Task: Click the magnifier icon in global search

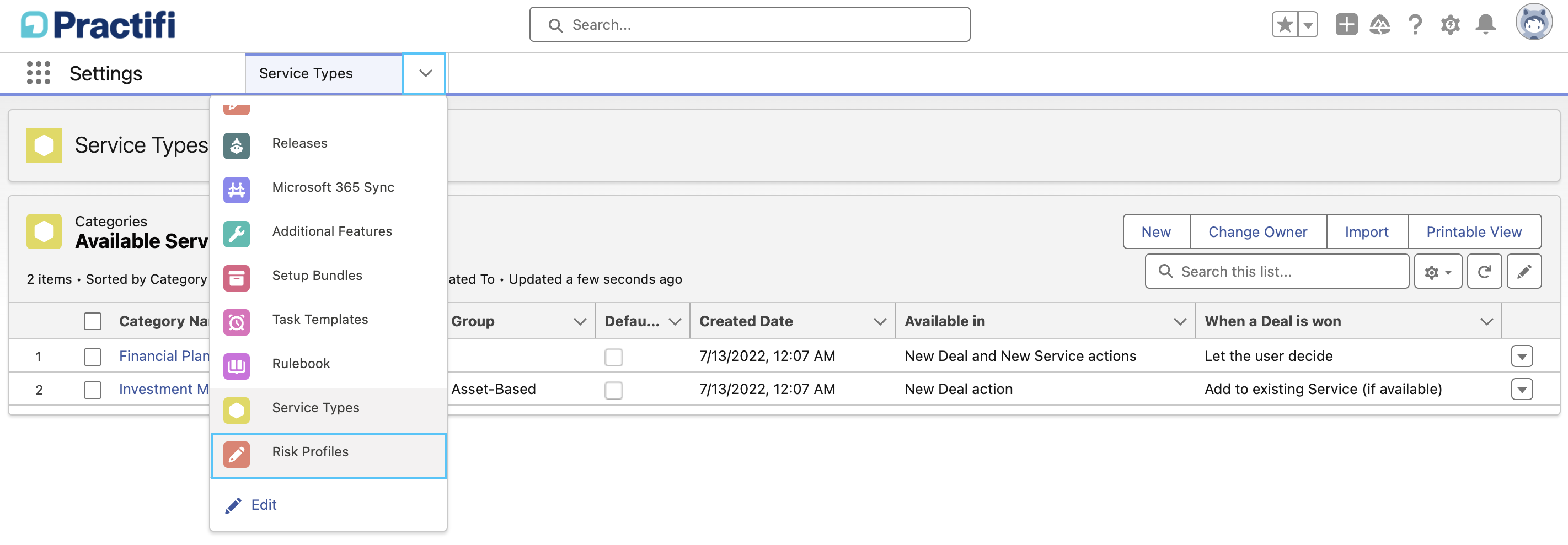Action: [555, 25]
